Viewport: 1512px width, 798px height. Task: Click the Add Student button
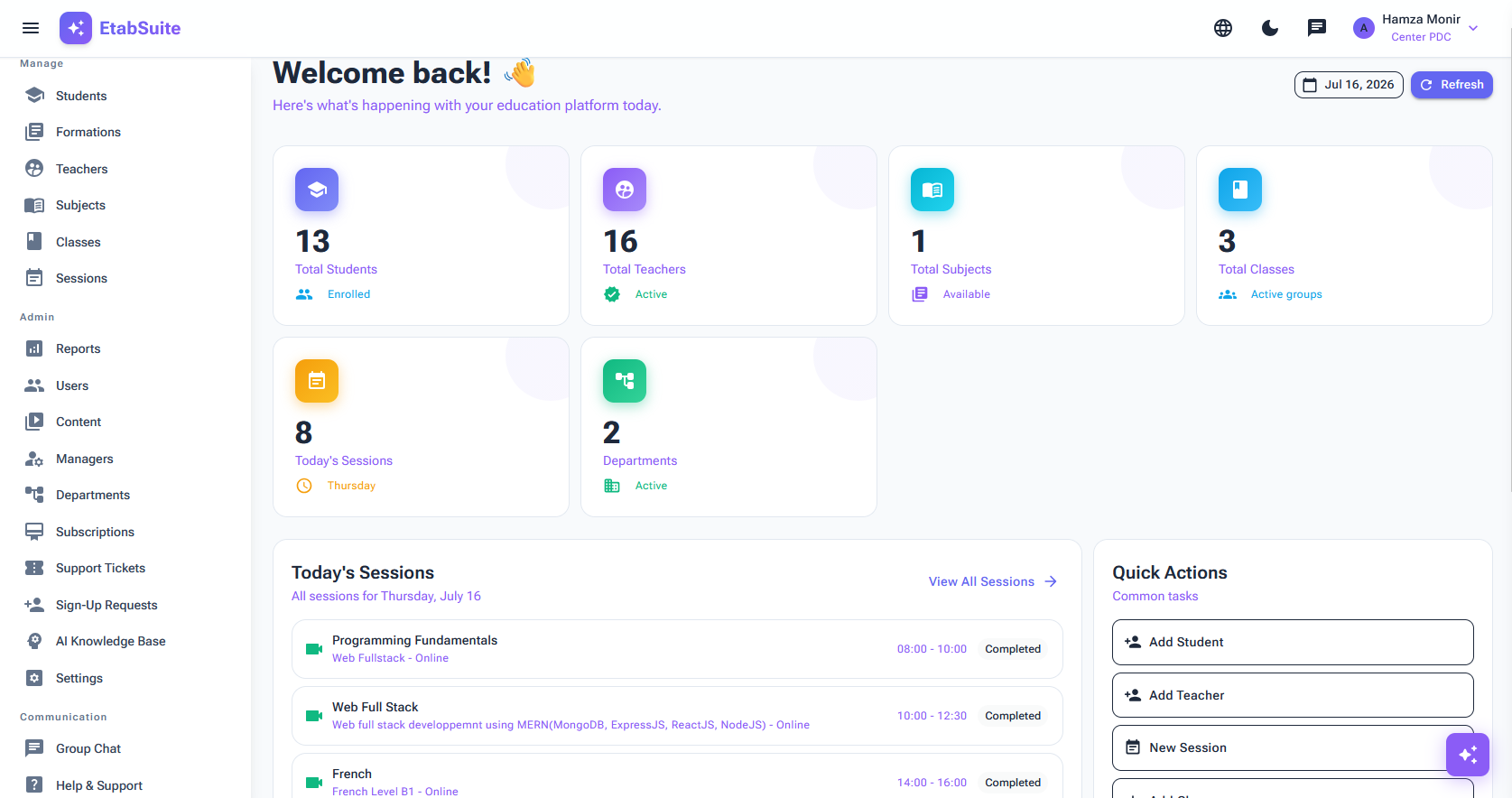[x=1293, y=642]
